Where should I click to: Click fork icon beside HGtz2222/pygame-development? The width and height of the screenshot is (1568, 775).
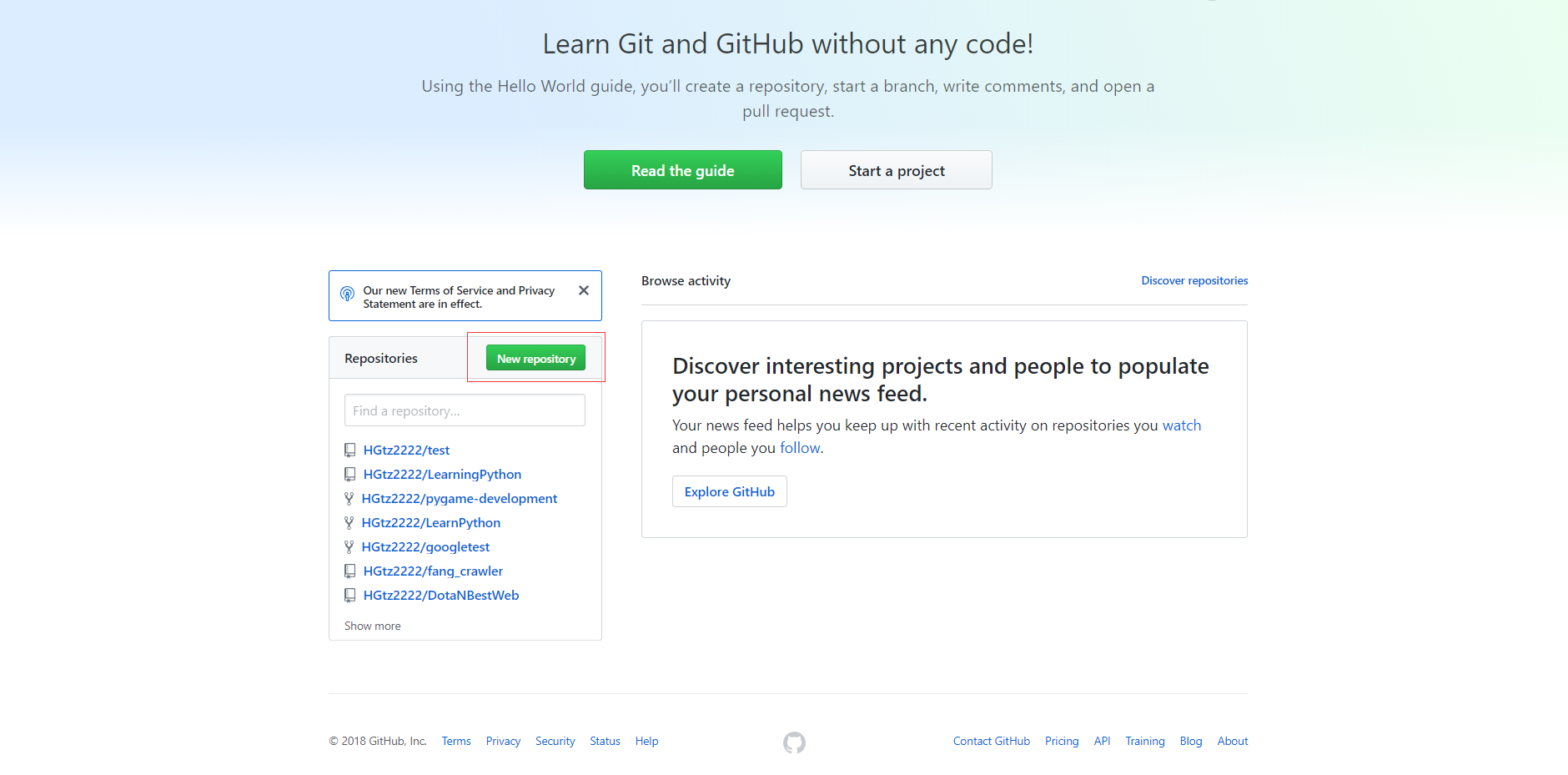[x=349, y=499]
